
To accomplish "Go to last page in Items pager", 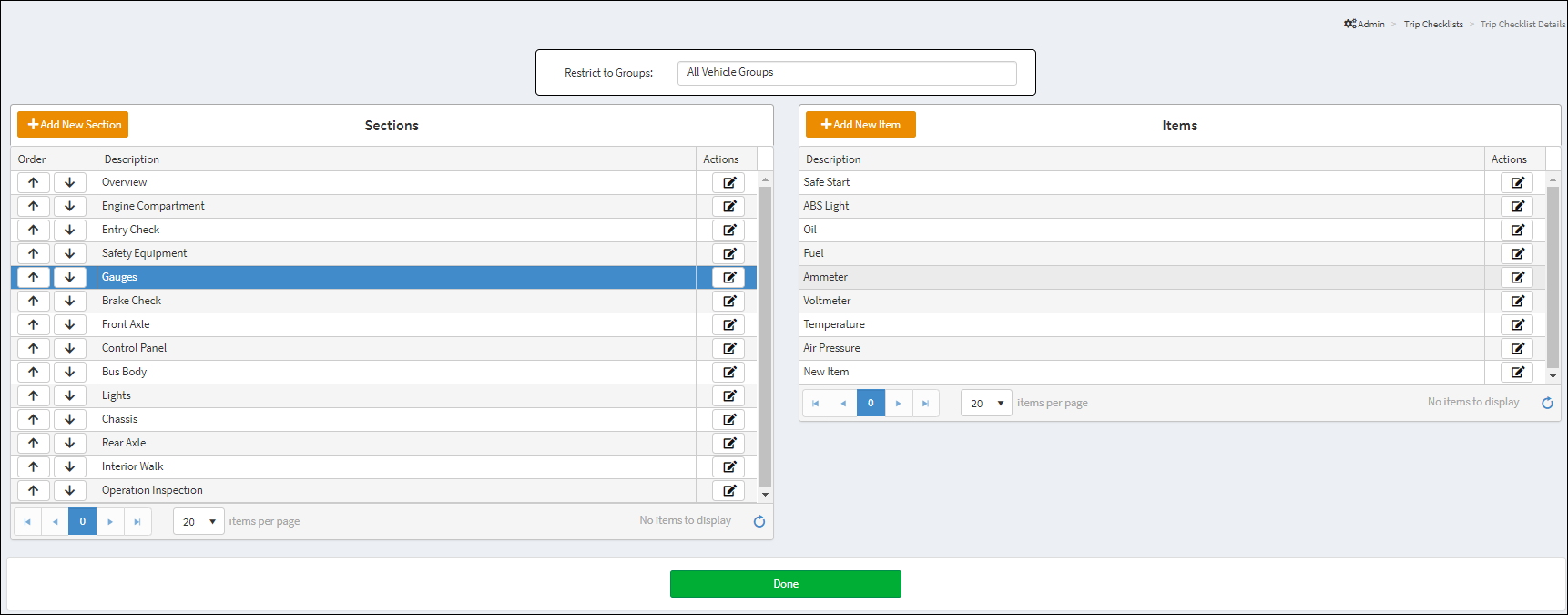I will [x=925, y=403].
